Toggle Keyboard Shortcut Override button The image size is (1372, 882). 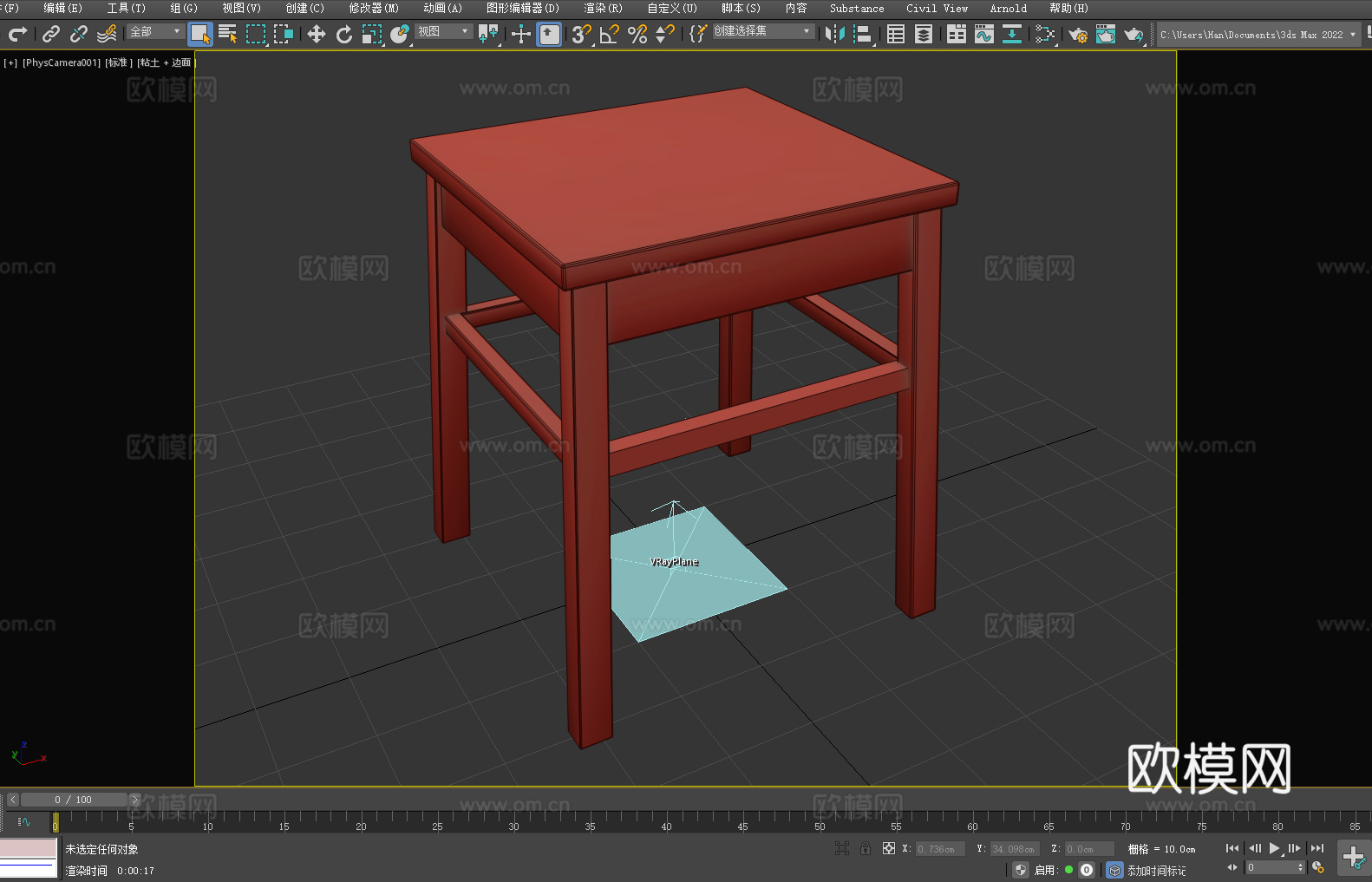coord(549,34)
